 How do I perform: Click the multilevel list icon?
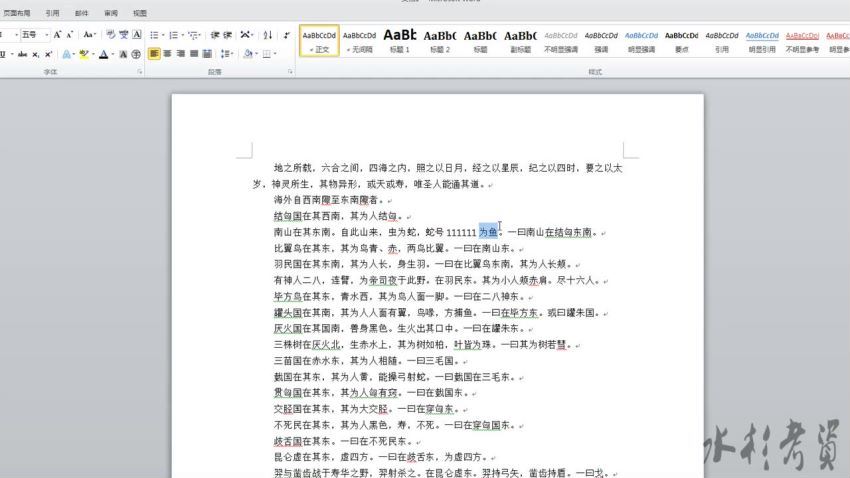[x=193, y=35]
